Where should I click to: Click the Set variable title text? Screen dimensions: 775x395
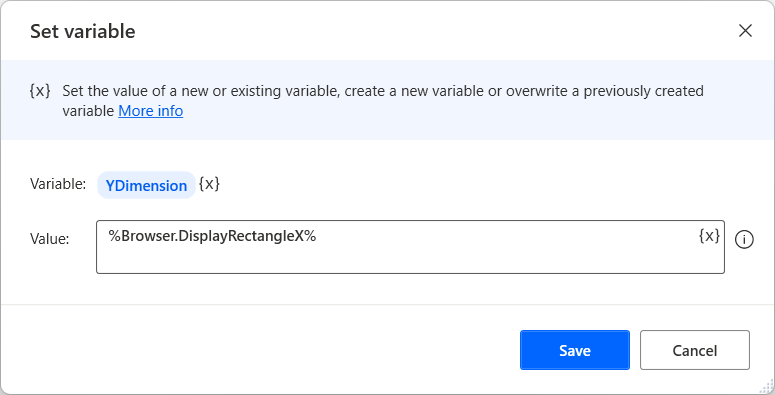83,31
